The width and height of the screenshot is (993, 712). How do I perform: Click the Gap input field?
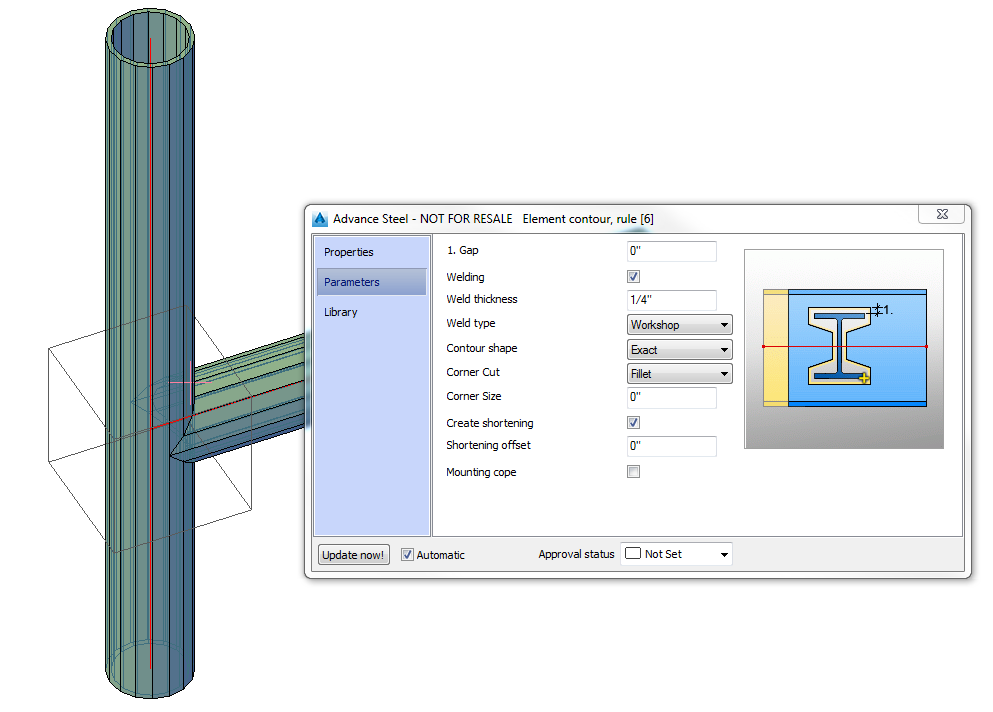point(672,251)
